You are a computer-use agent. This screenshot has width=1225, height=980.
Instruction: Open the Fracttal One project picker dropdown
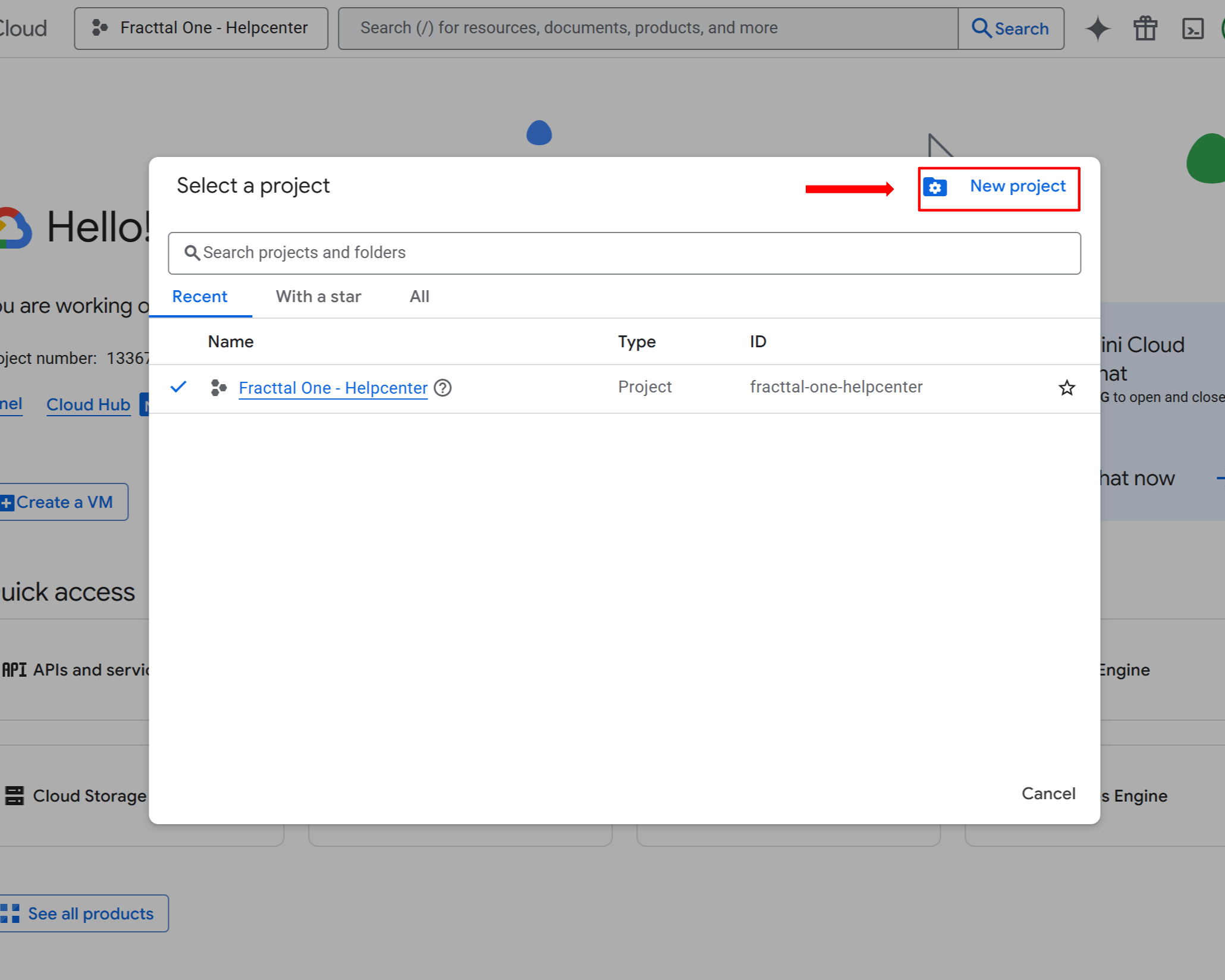tap(201, 29)
